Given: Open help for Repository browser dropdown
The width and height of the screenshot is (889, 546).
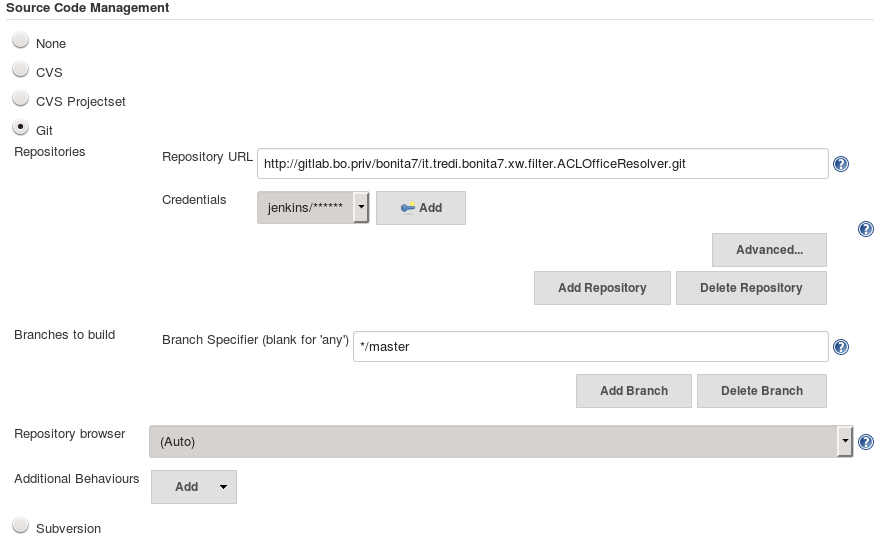Looking at the screenshot, I should pos(866,442).
